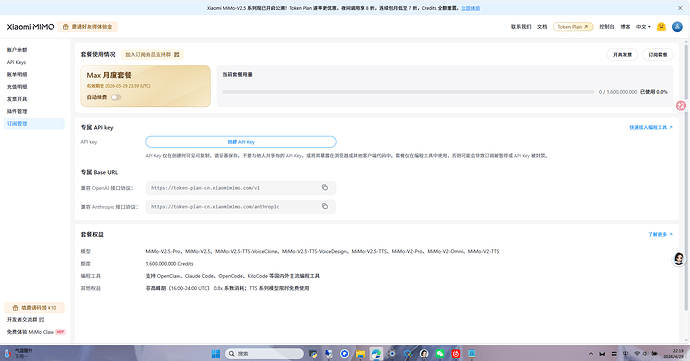Click the yellow mascot icon in the header
Screen dimensions: 690x361
tap(661, 27)
